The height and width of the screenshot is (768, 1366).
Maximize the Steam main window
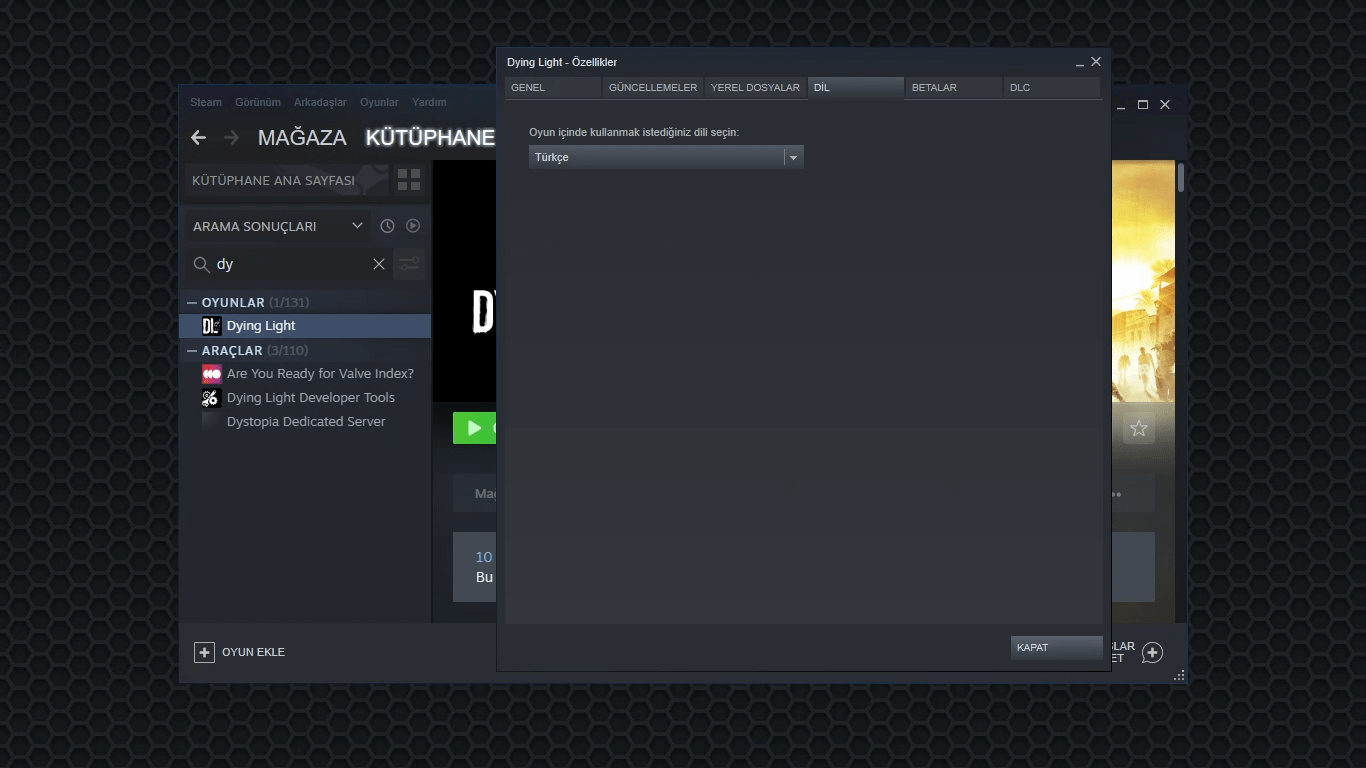point(1143,105)
